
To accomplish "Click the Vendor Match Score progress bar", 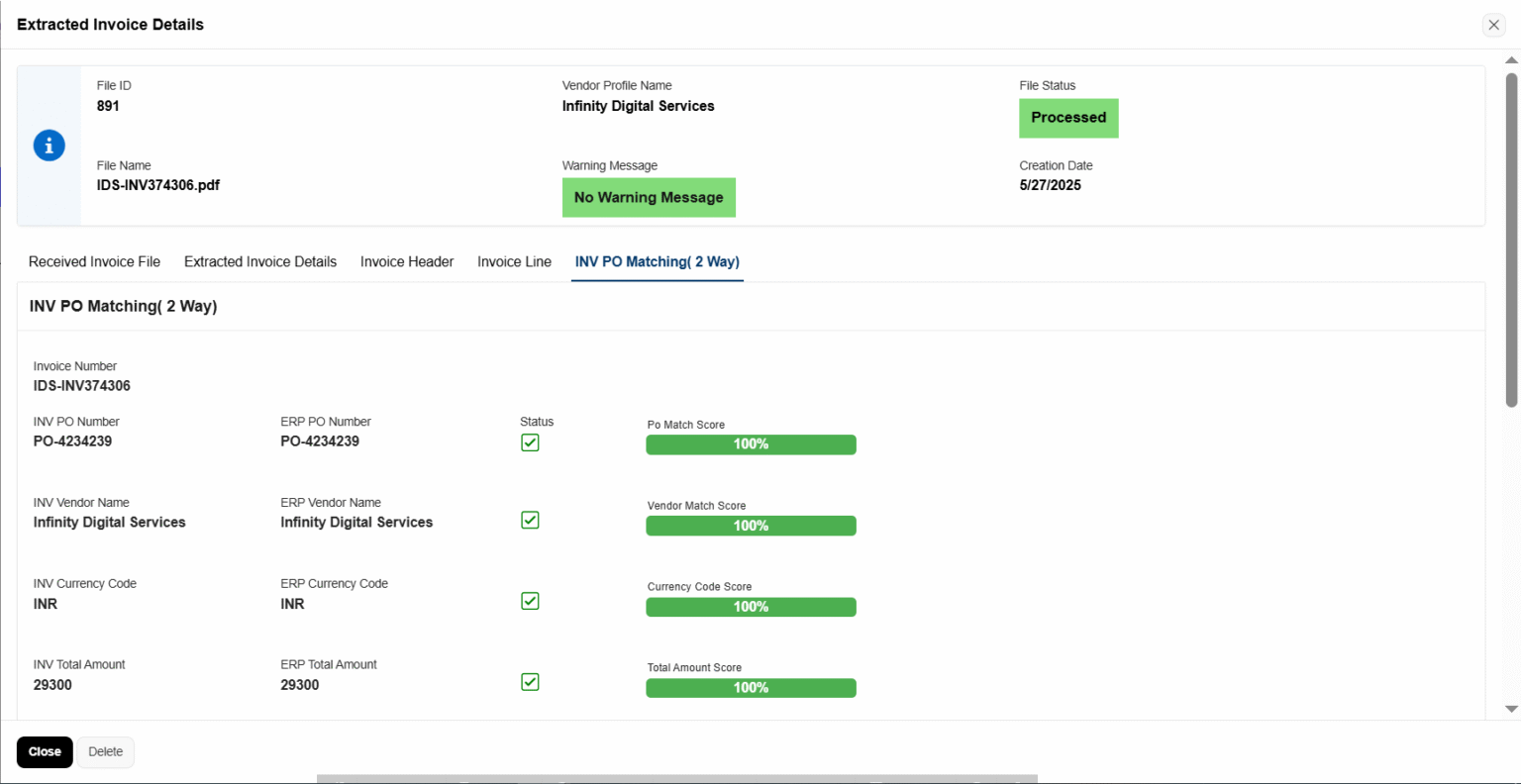I will (x=751, y=527).
